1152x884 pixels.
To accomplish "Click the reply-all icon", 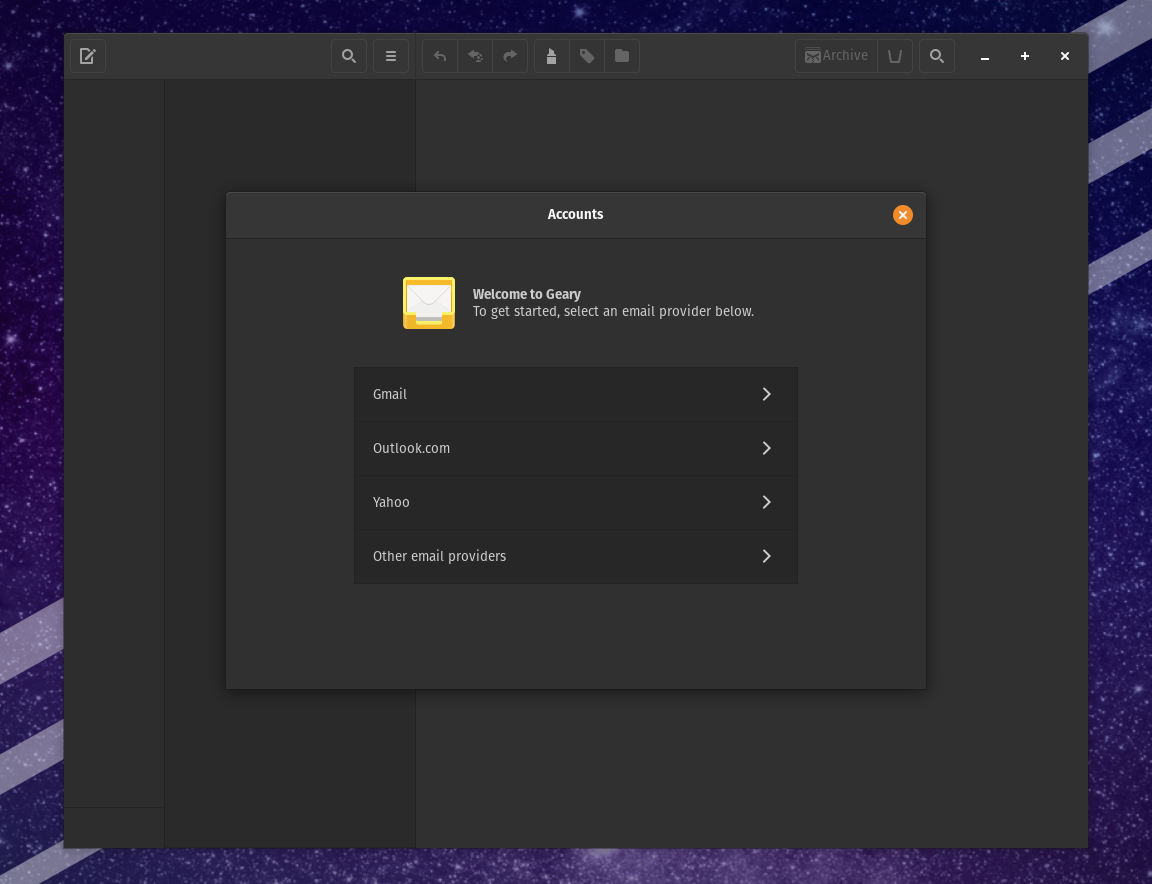I will pos(475,56).
